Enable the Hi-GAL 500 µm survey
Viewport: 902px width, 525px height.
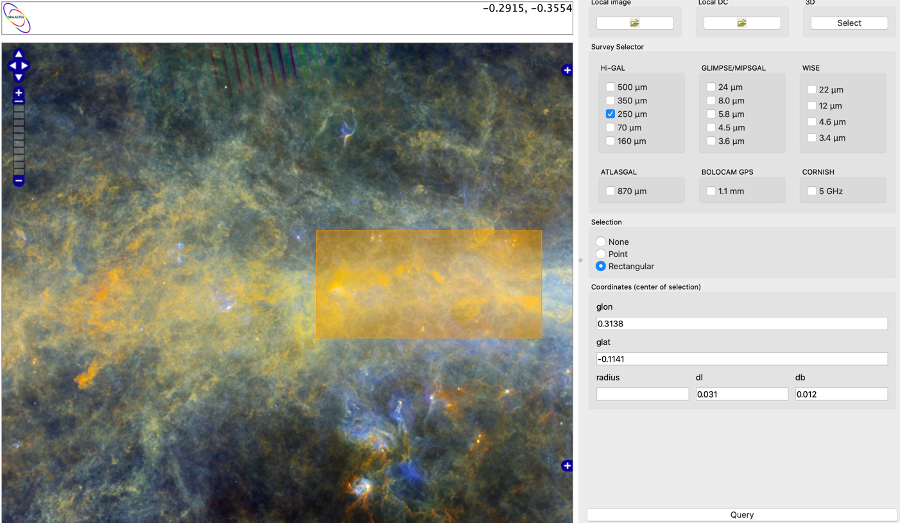click(610, 87)
